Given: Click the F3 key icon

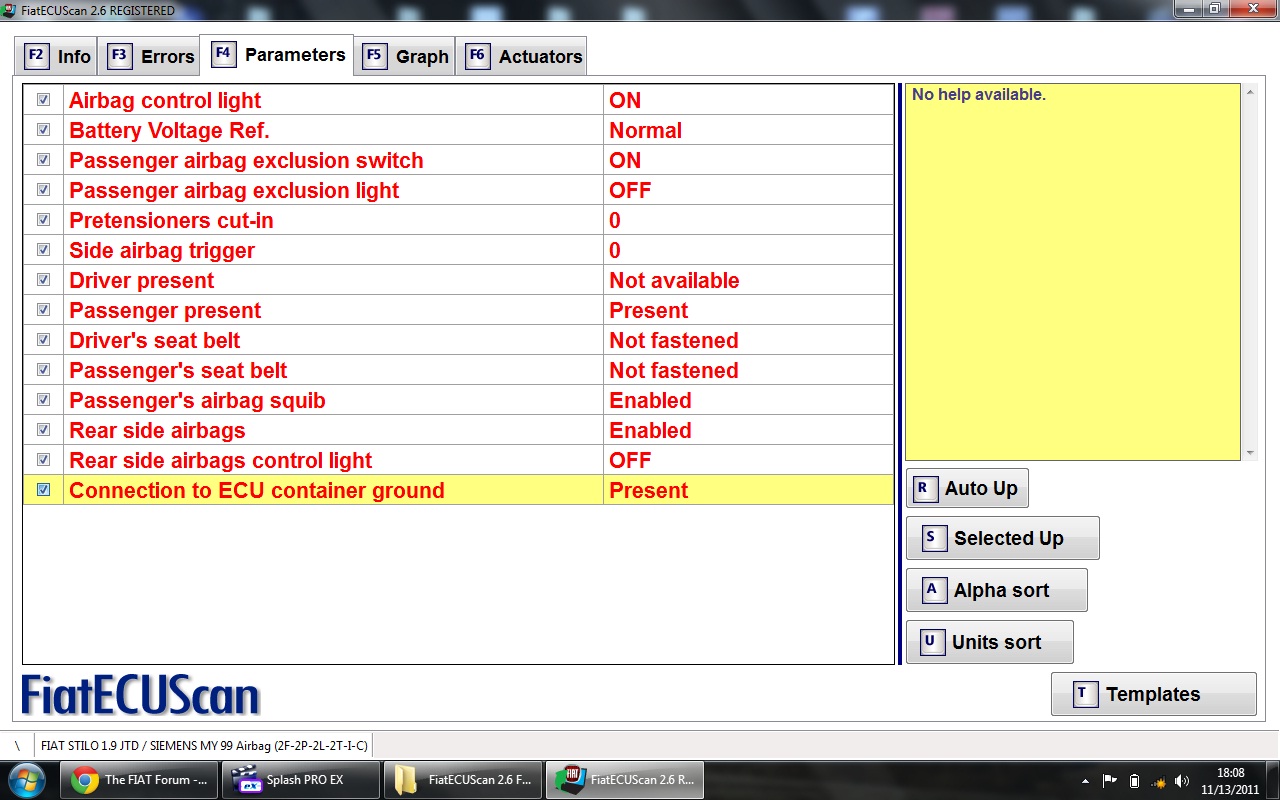Looking at the screenshot, I should [119, 55].
